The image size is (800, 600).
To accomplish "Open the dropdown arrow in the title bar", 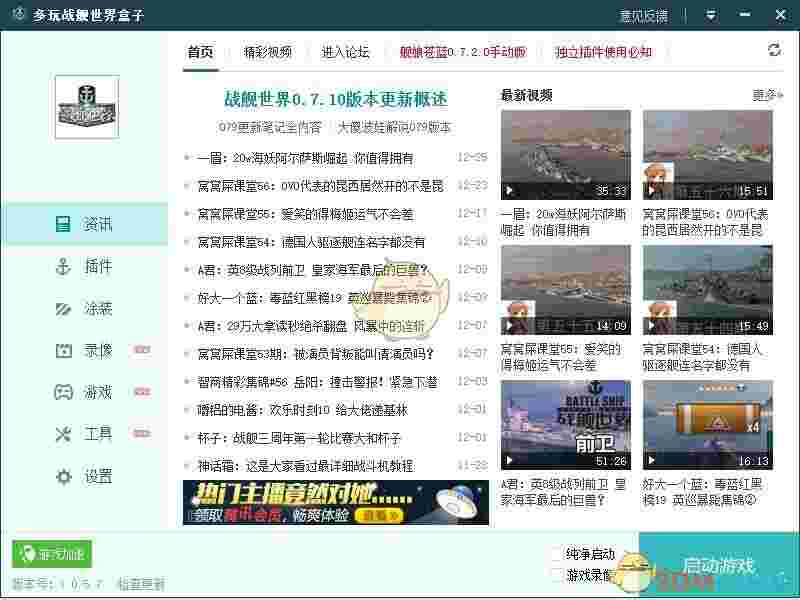I will pyautogui.click(x=712, y=15).
